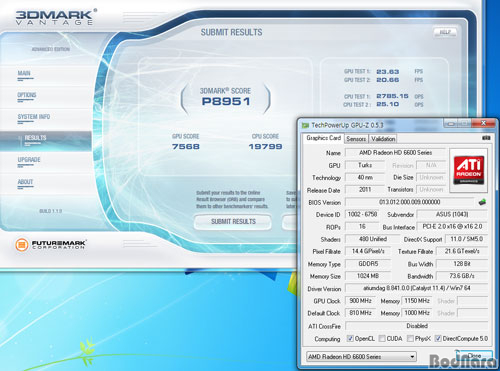
Task: Click the HELP button in 3DMark
Action: pyautogui.click(x=445, y=32)
